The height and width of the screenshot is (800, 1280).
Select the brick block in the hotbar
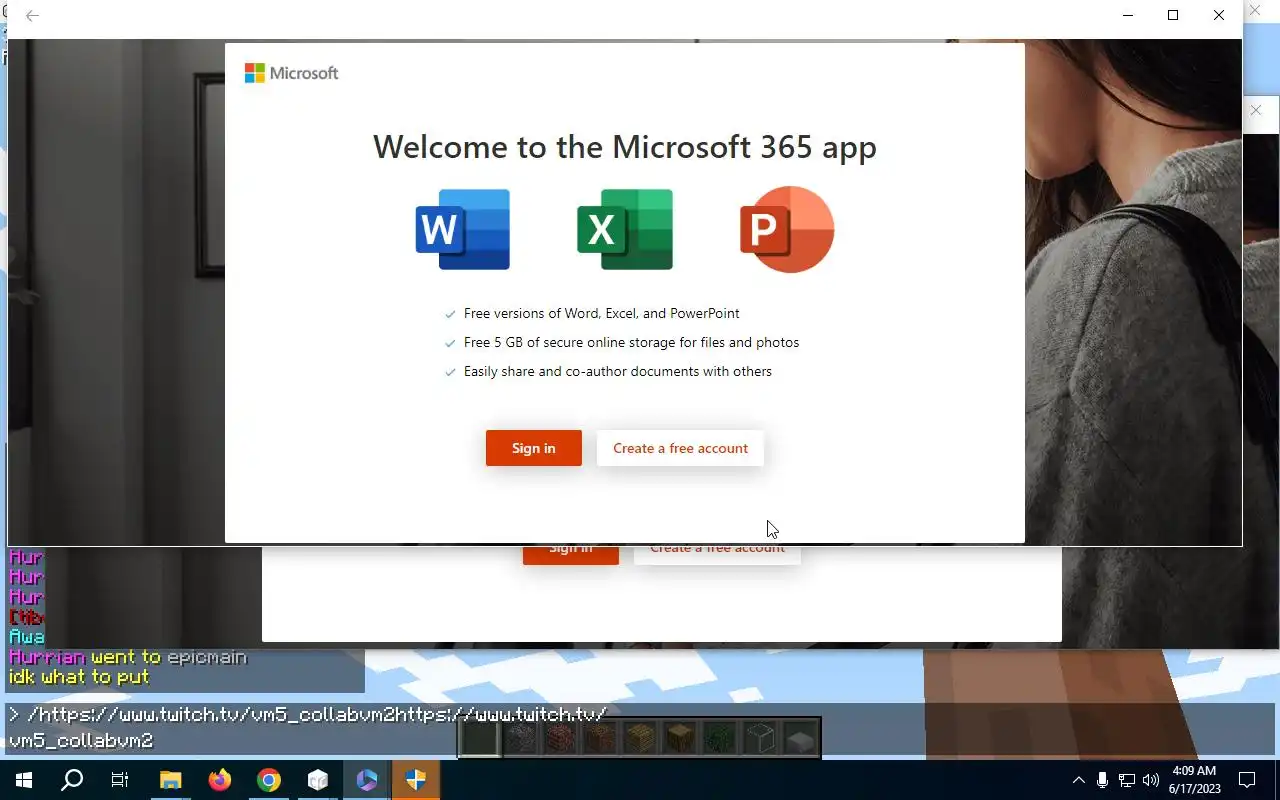(559, 738)
